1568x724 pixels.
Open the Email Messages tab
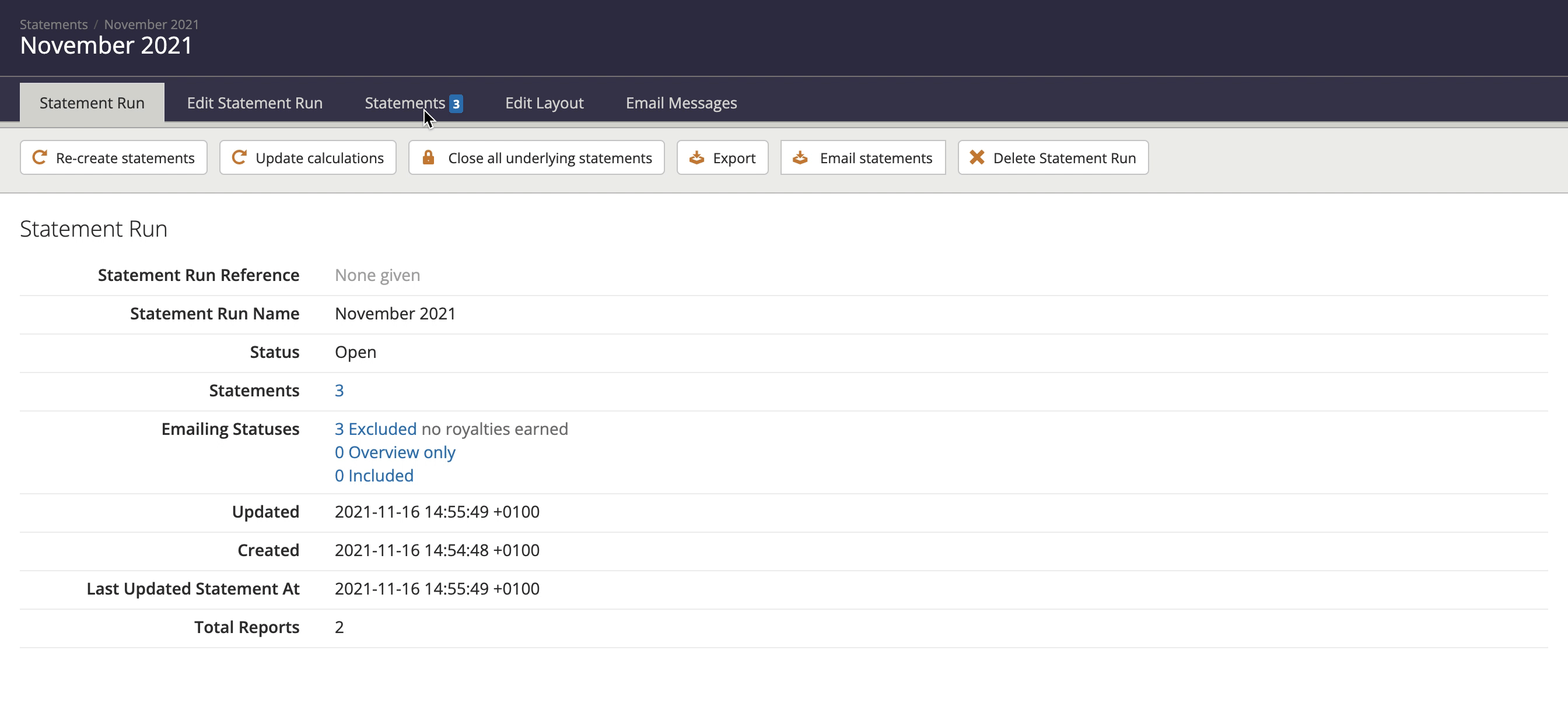click(681, 103)
